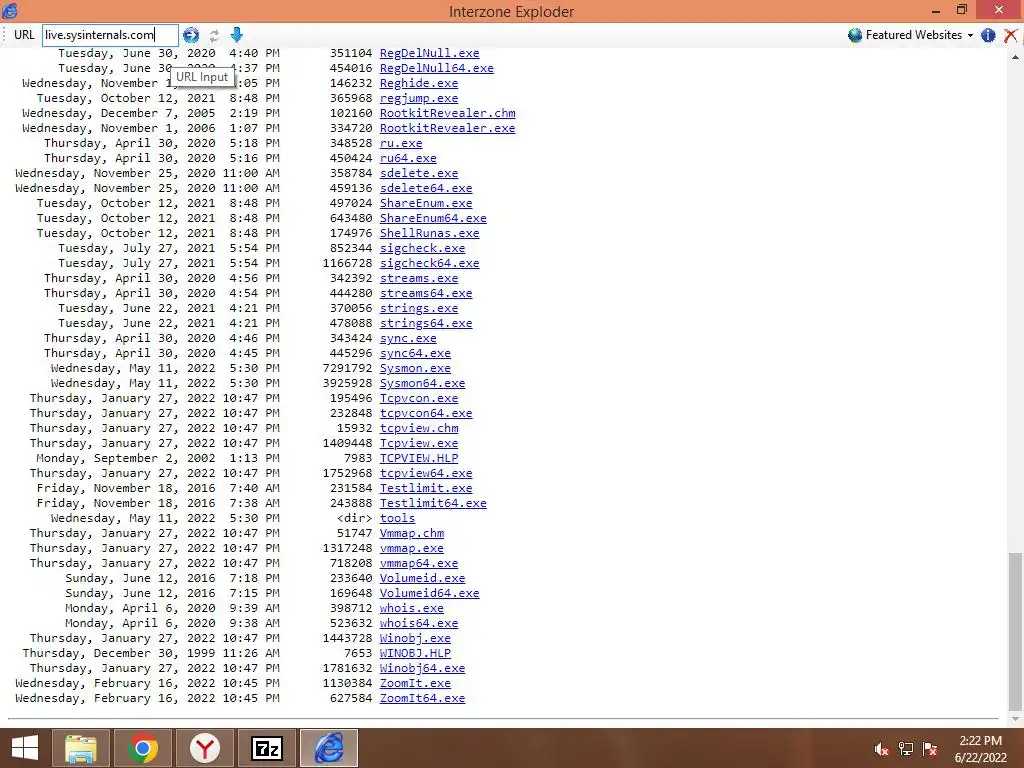
Task: Open the RegDelNull64.exe link
Action: (436, 68)
